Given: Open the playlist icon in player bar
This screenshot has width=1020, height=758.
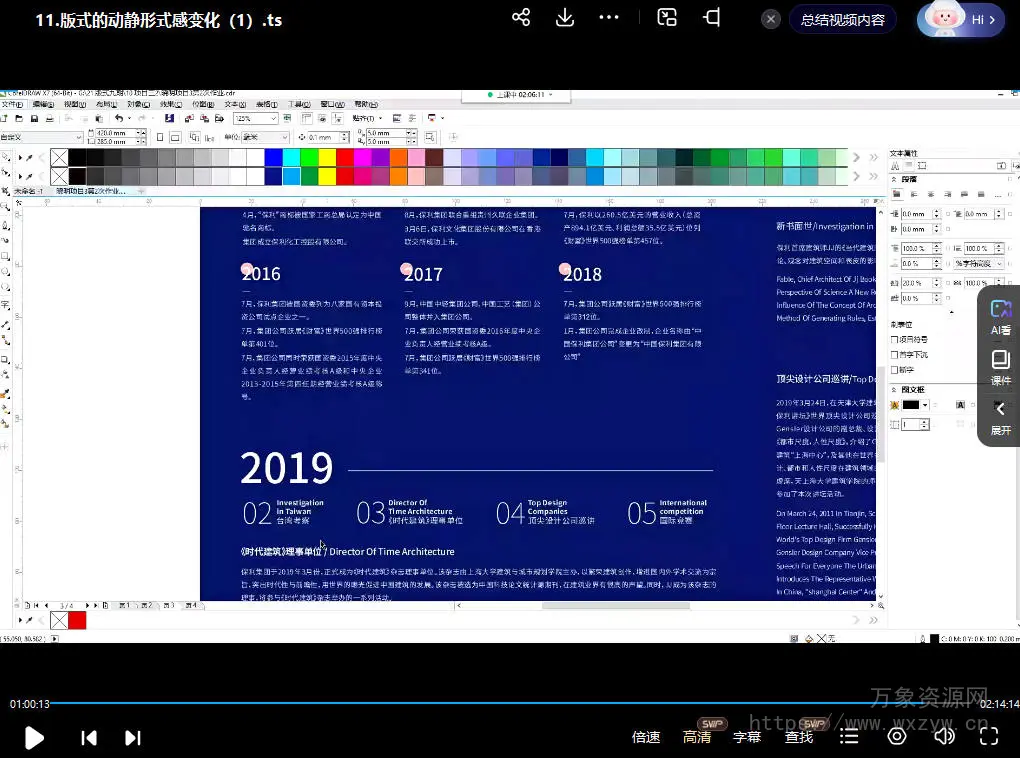Looking at the screenshot, I should pyautogui.click(x=849, y=737).
